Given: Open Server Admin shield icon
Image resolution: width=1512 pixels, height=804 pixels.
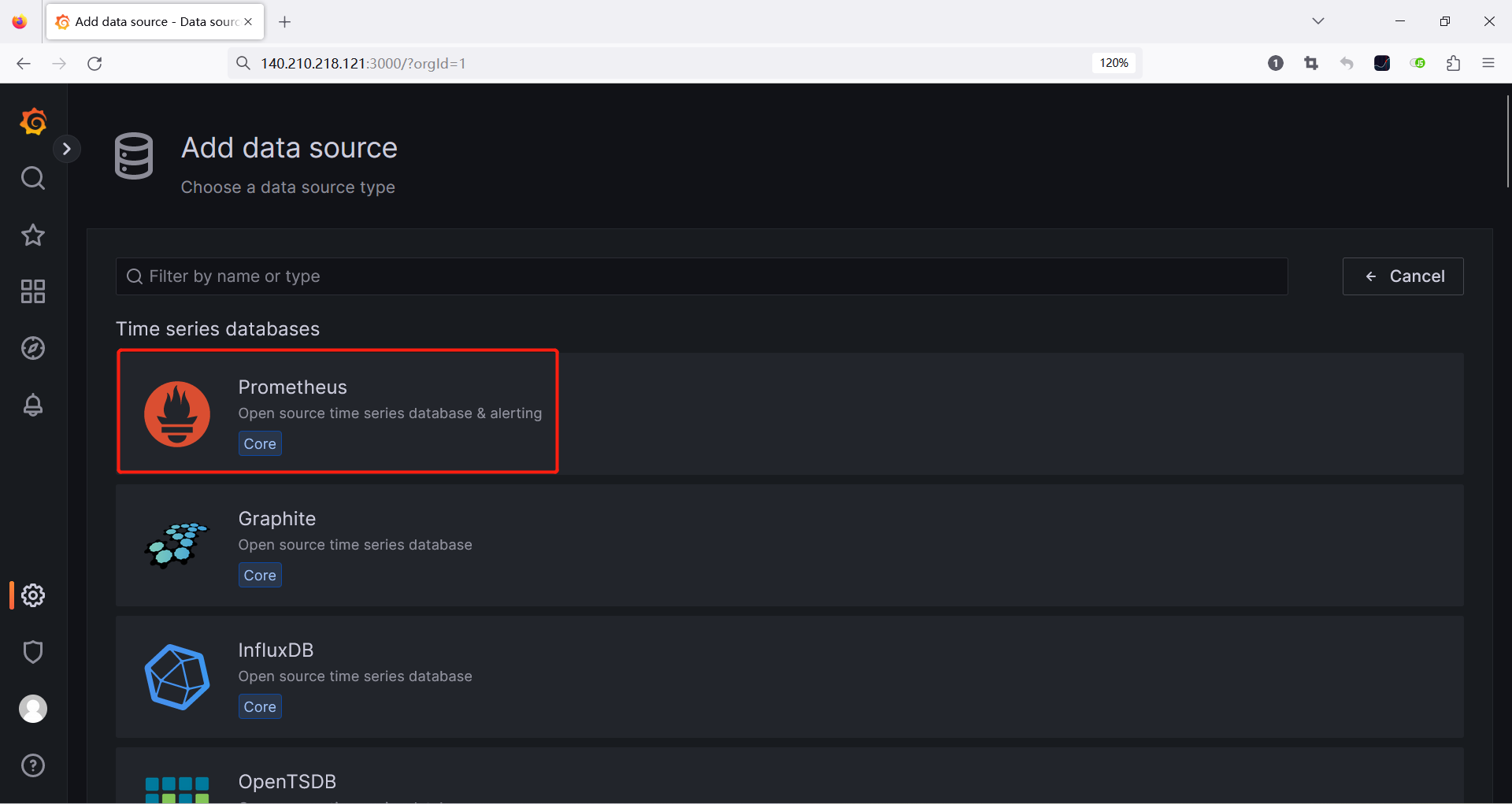Looking at the screenshot, I should (33, 652).
